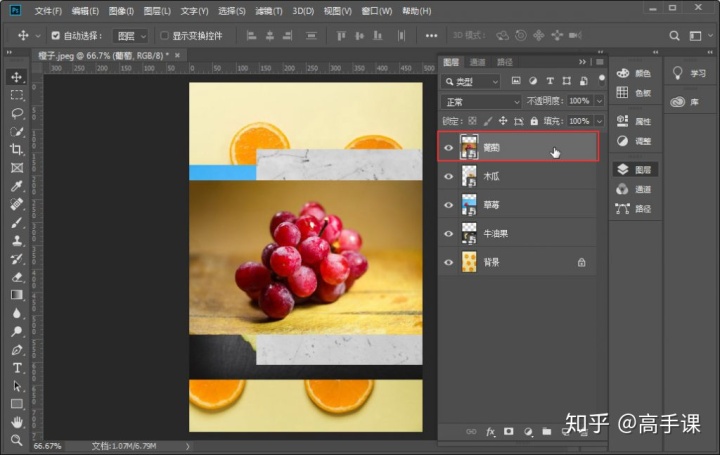Select the Clone Stamp tool
The height and width of the screenshot is (455, 720).
click(x=17, y=241)
